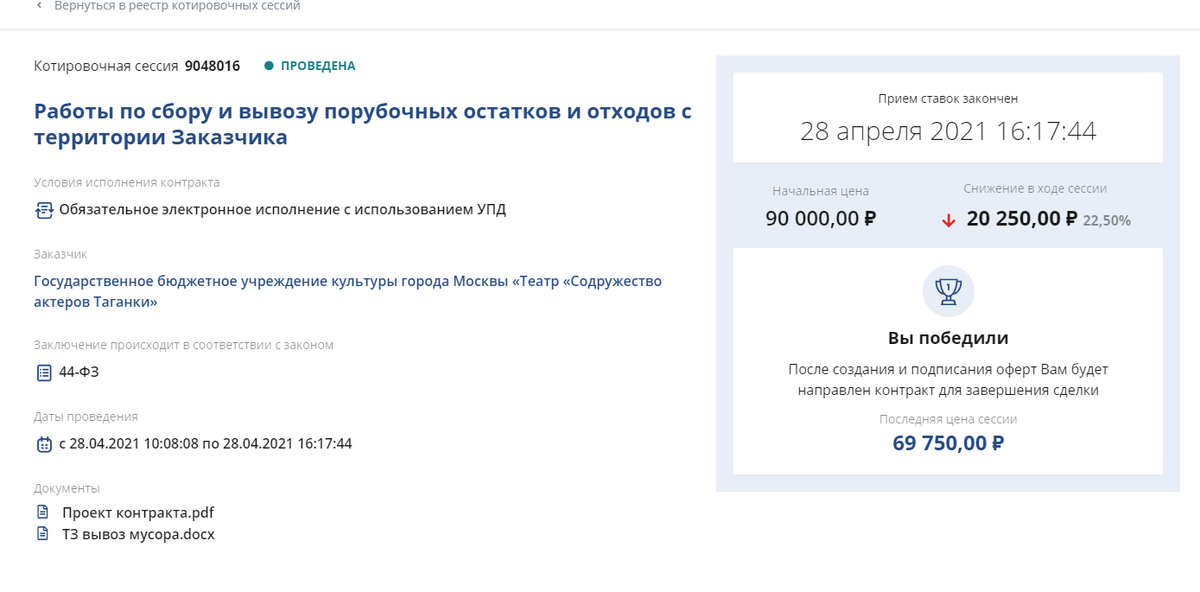
Task: Click the 44-ФЗ law document icon
Action: click(x=43, y=372)
